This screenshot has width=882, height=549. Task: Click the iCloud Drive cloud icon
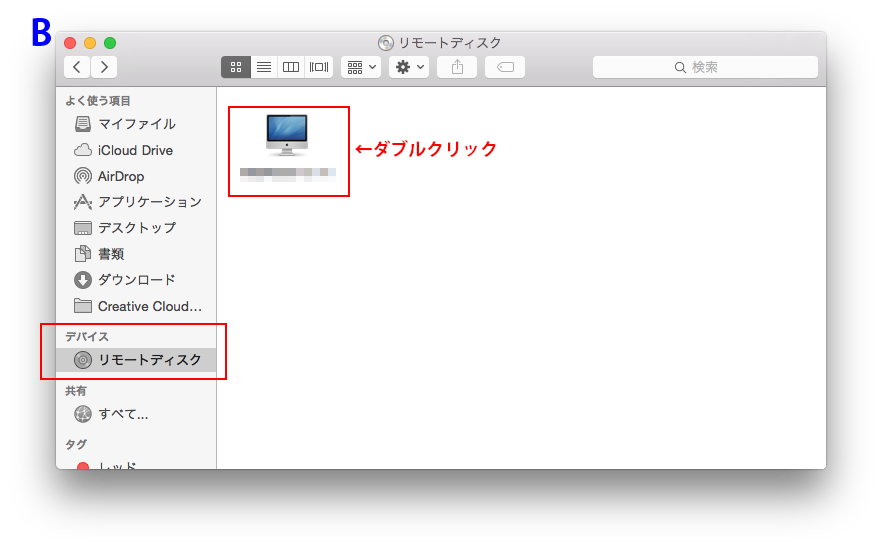tap(83, 150)
